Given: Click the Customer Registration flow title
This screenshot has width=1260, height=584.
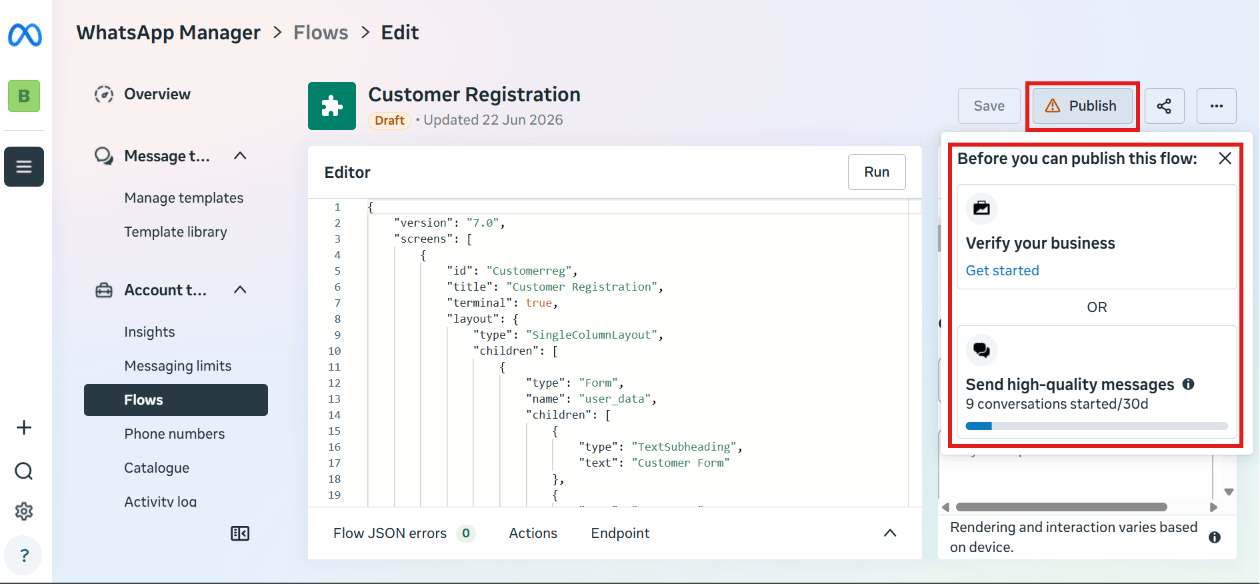Looking at the screenshot, I should tap(474, 95).
